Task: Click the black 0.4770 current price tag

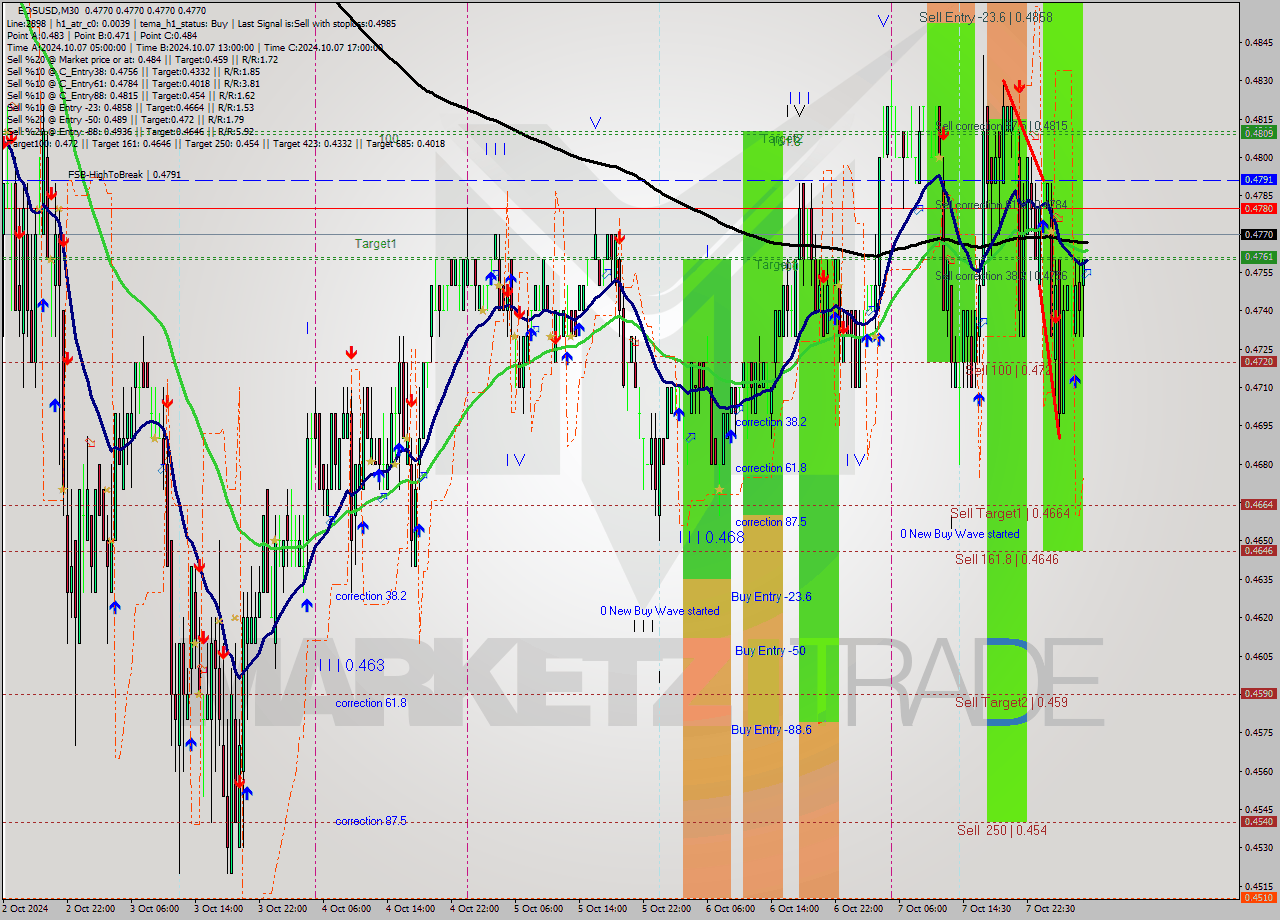Action: pos(1258,234)
